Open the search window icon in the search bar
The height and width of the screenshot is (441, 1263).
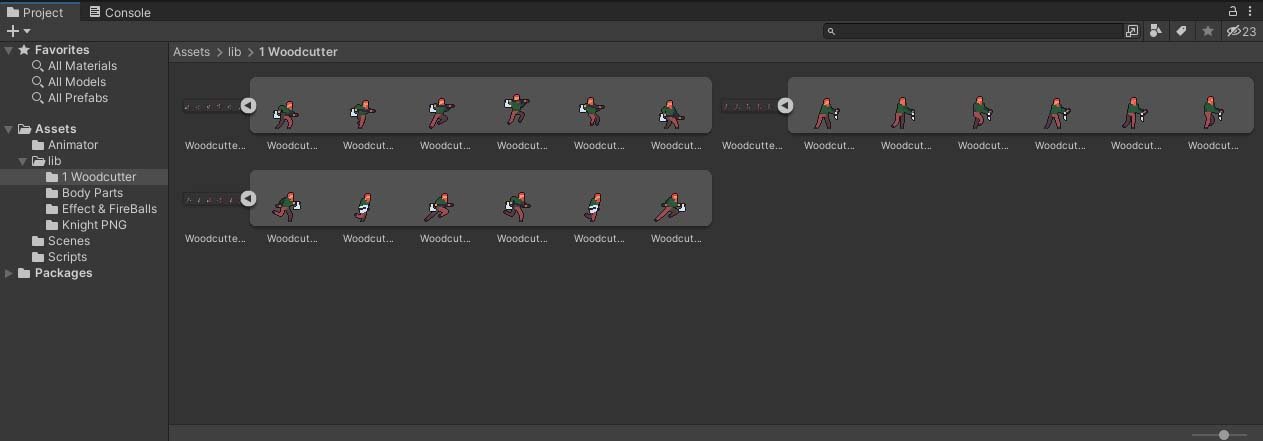tap(1132, 31)
